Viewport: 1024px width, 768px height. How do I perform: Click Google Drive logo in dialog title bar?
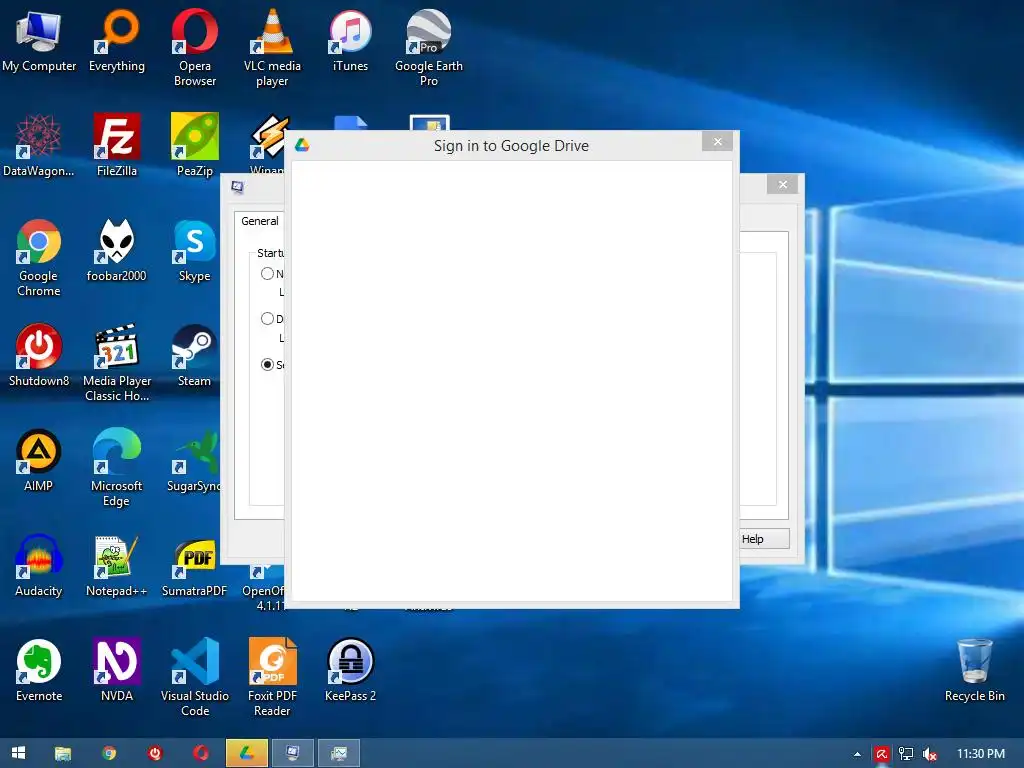point(302,145)
